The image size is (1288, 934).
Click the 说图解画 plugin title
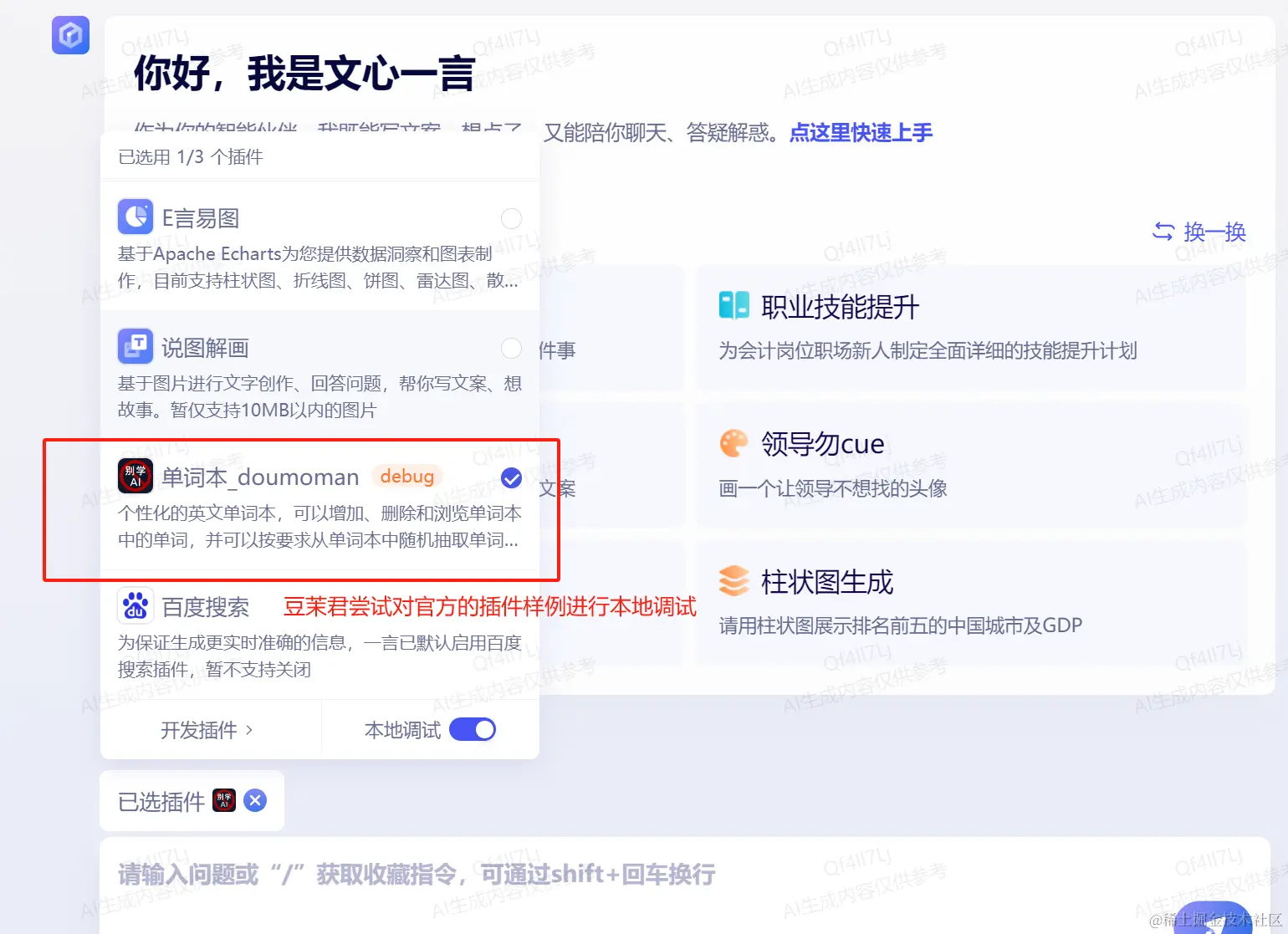tap(205, 348)
